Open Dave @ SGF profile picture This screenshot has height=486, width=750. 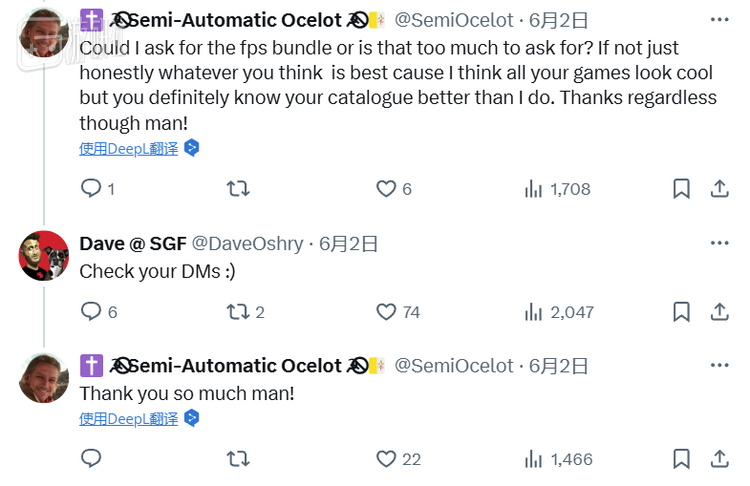(44, 256)
